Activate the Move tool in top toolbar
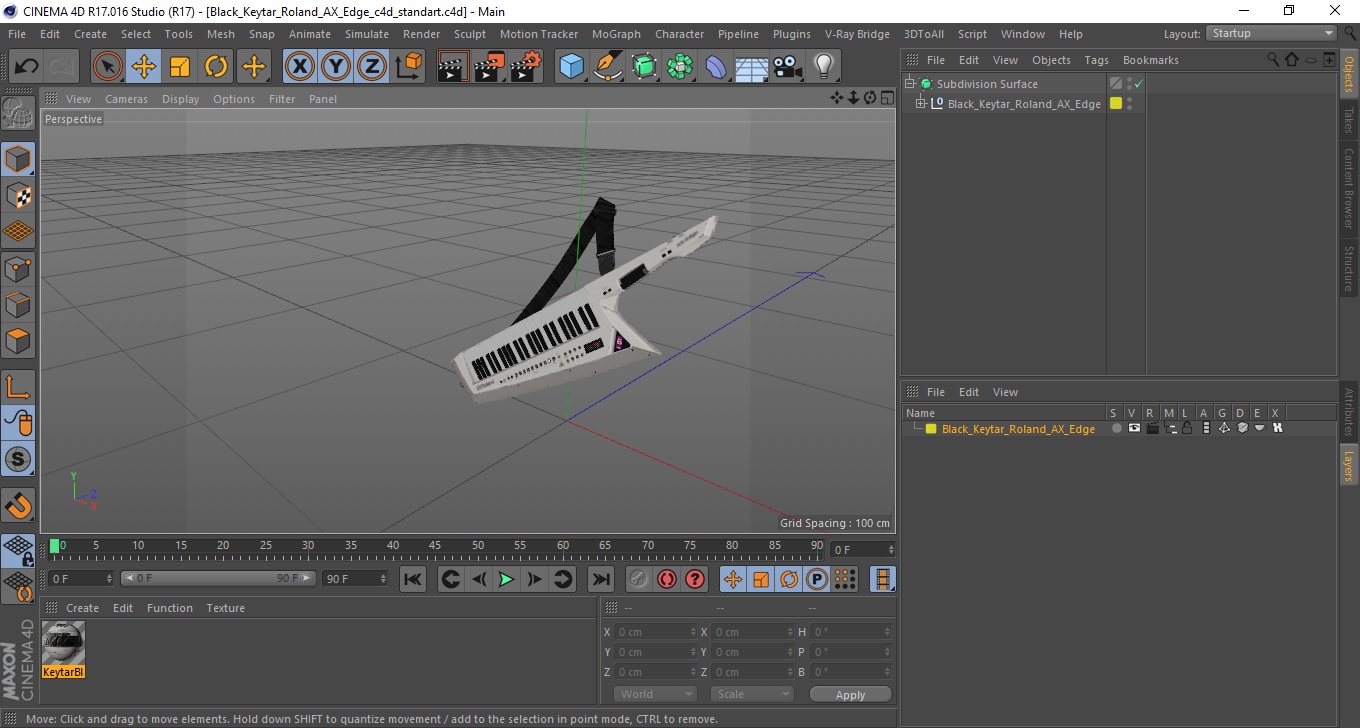The image size is (1360, 728). pos(144,67)
